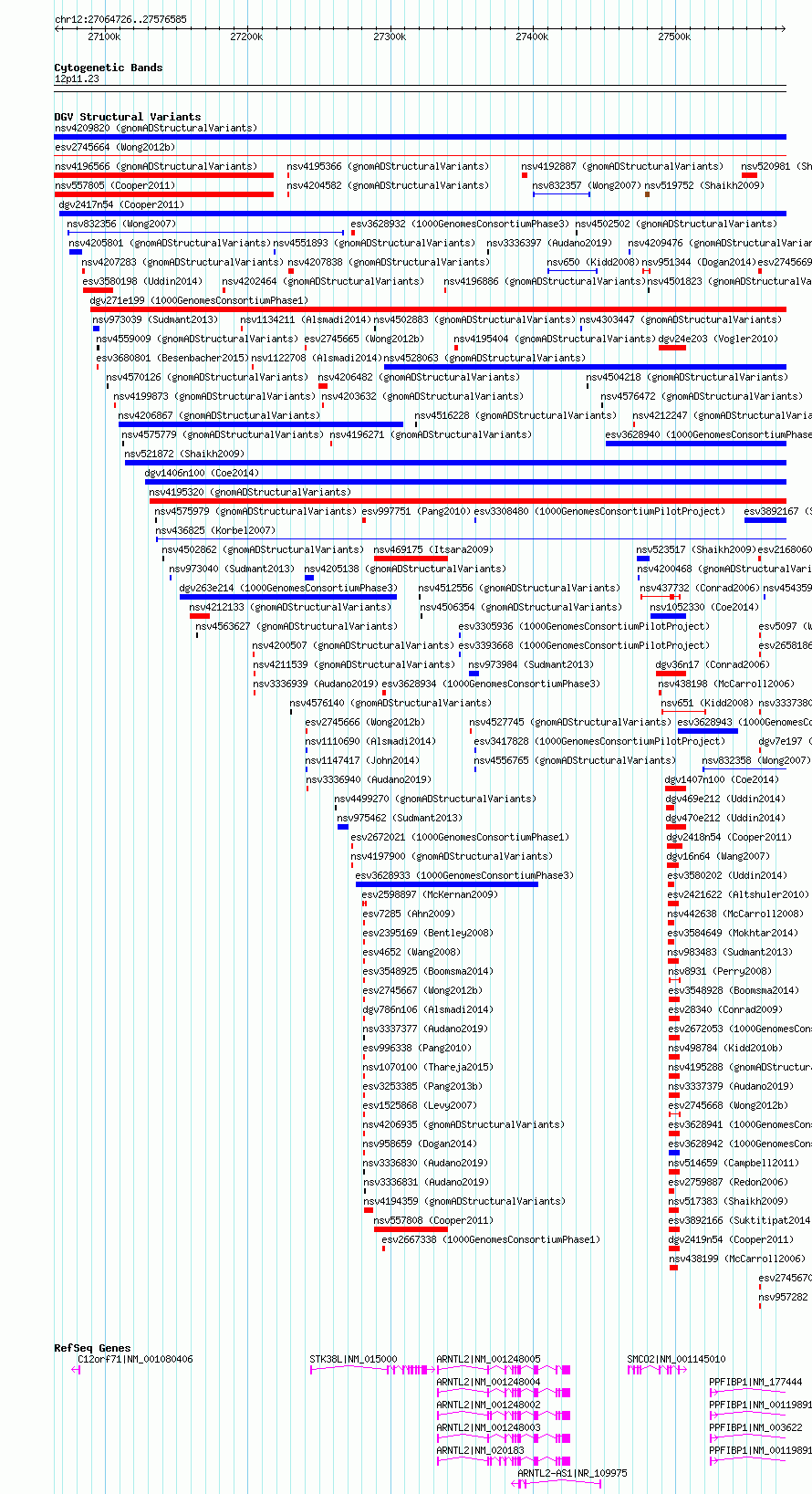812x1494 pixels.
Task: Click the 27100k ruler tick label
Action: pos(104,37)
